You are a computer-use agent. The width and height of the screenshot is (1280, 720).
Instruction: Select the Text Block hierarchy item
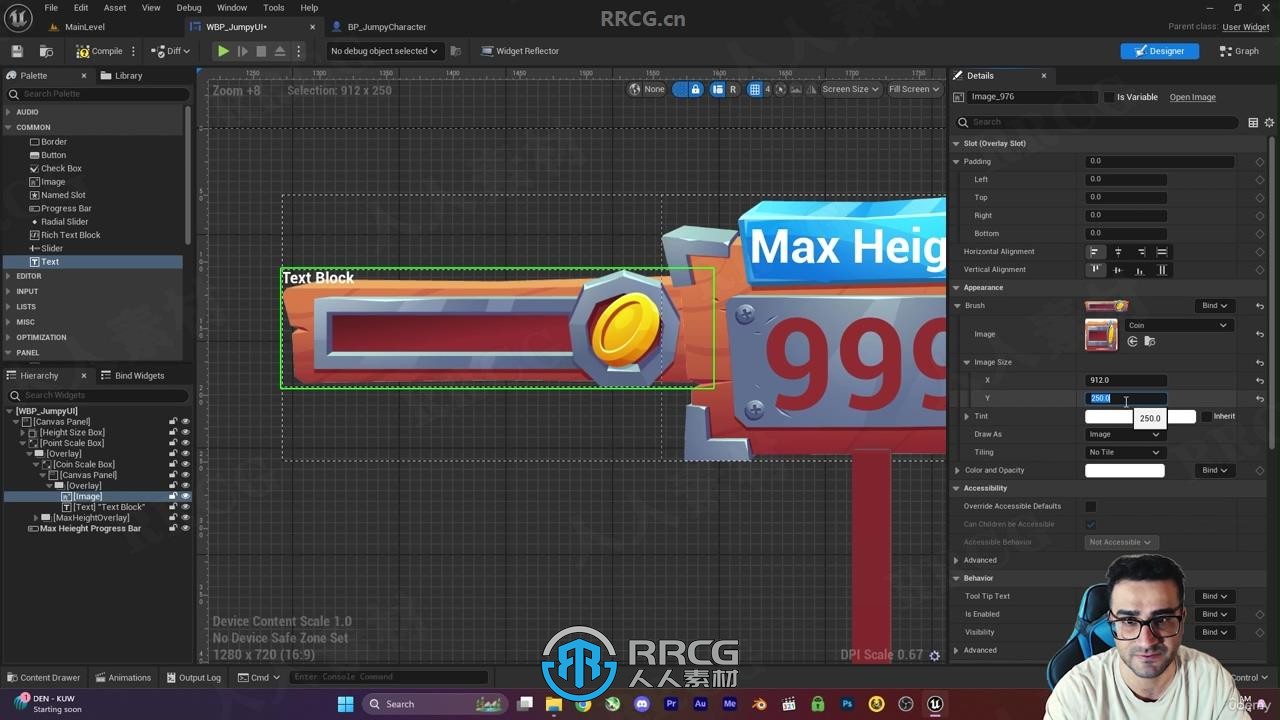coord(109,507)
